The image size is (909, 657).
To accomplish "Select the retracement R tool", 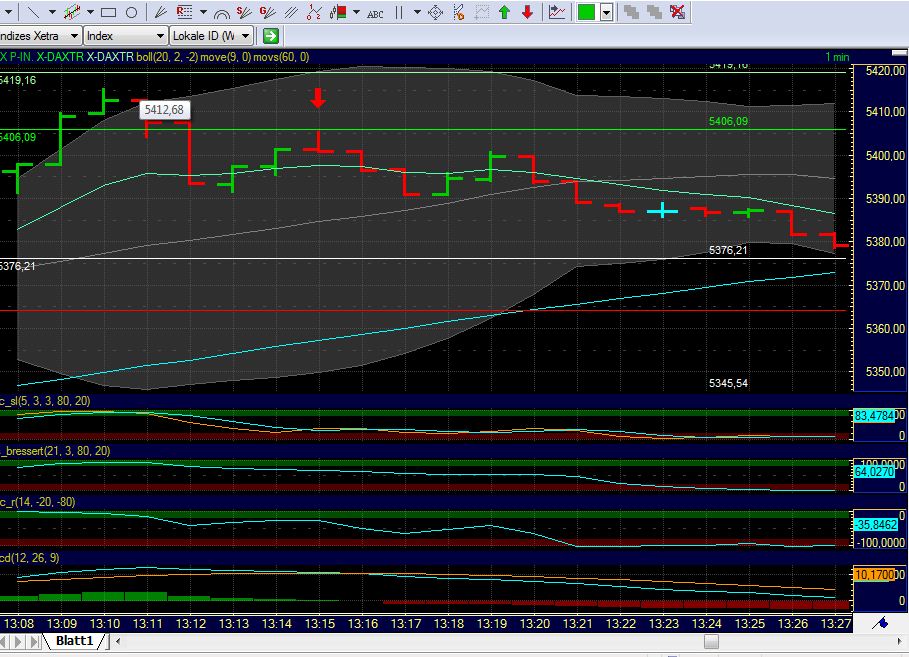I will pyautogui.click(x=184, y=12).
